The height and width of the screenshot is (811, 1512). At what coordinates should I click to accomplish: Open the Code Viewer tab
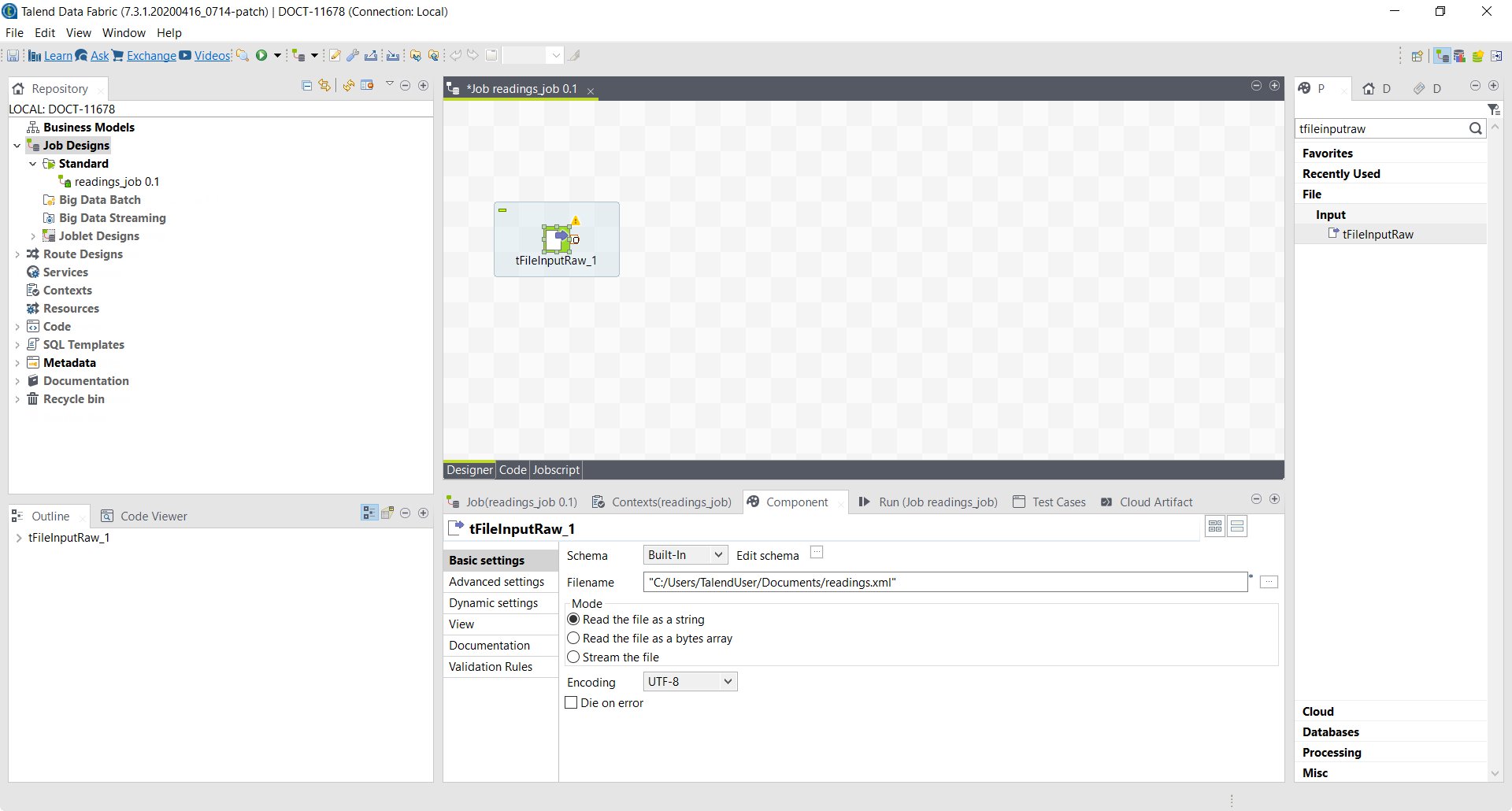(x=145, y=517)
